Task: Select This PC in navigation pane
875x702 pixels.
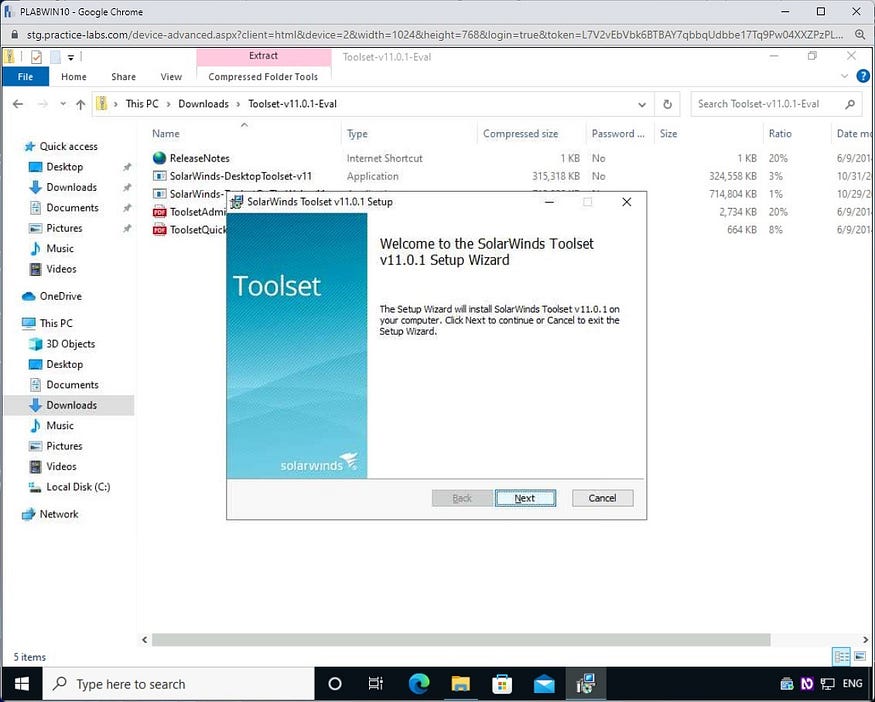Action: (x=56, y=323)
